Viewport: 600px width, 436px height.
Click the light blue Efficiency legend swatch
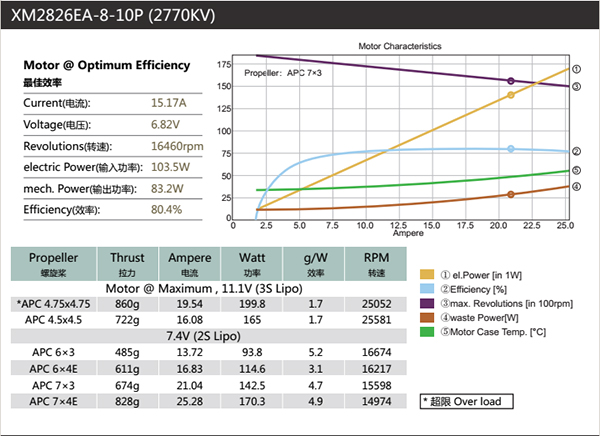click(428, 289)
